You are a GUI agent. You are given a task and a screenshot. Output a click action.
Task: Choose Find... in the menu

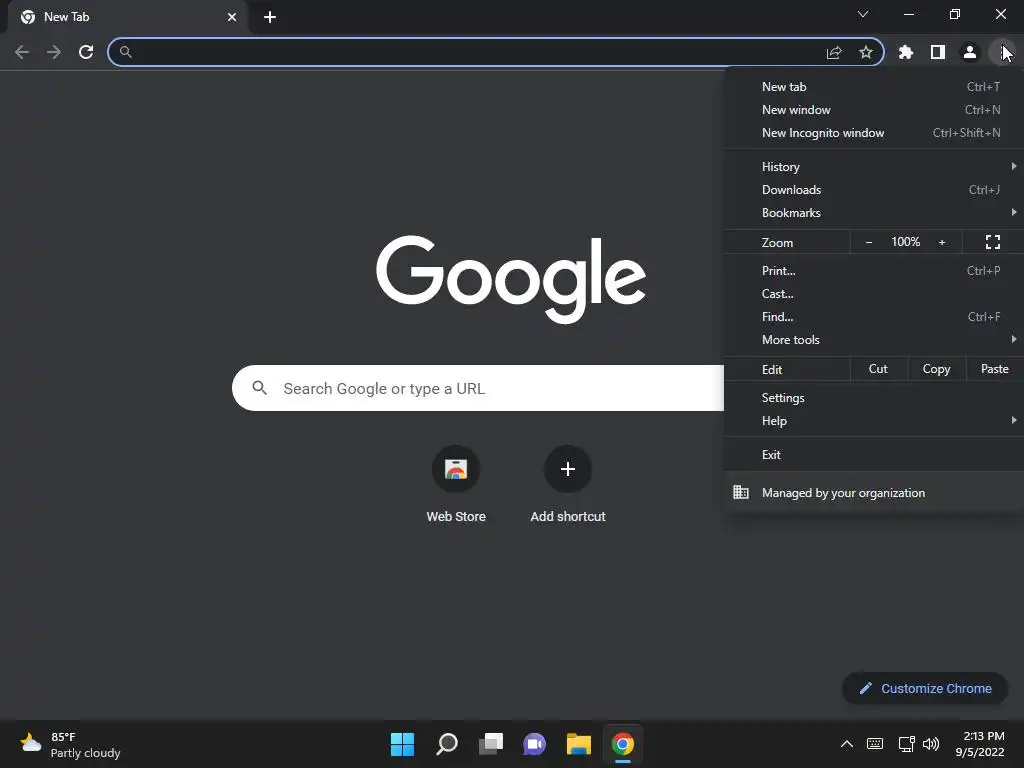pyautogui.click(x=874, y=317)
